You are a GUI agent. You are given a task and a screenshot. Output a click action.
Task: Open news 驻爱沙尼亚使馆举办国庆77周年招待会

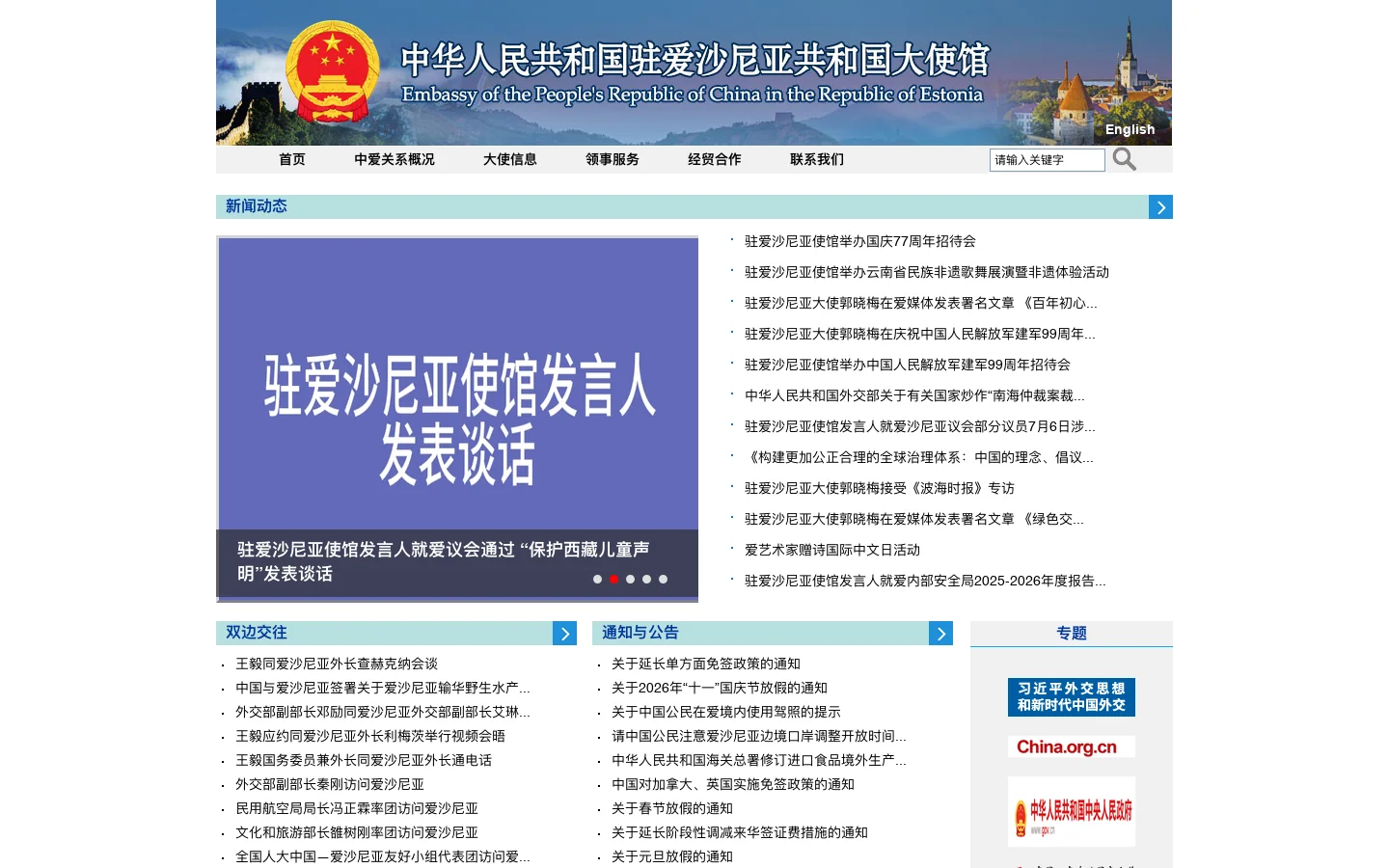tap(860, 242)
